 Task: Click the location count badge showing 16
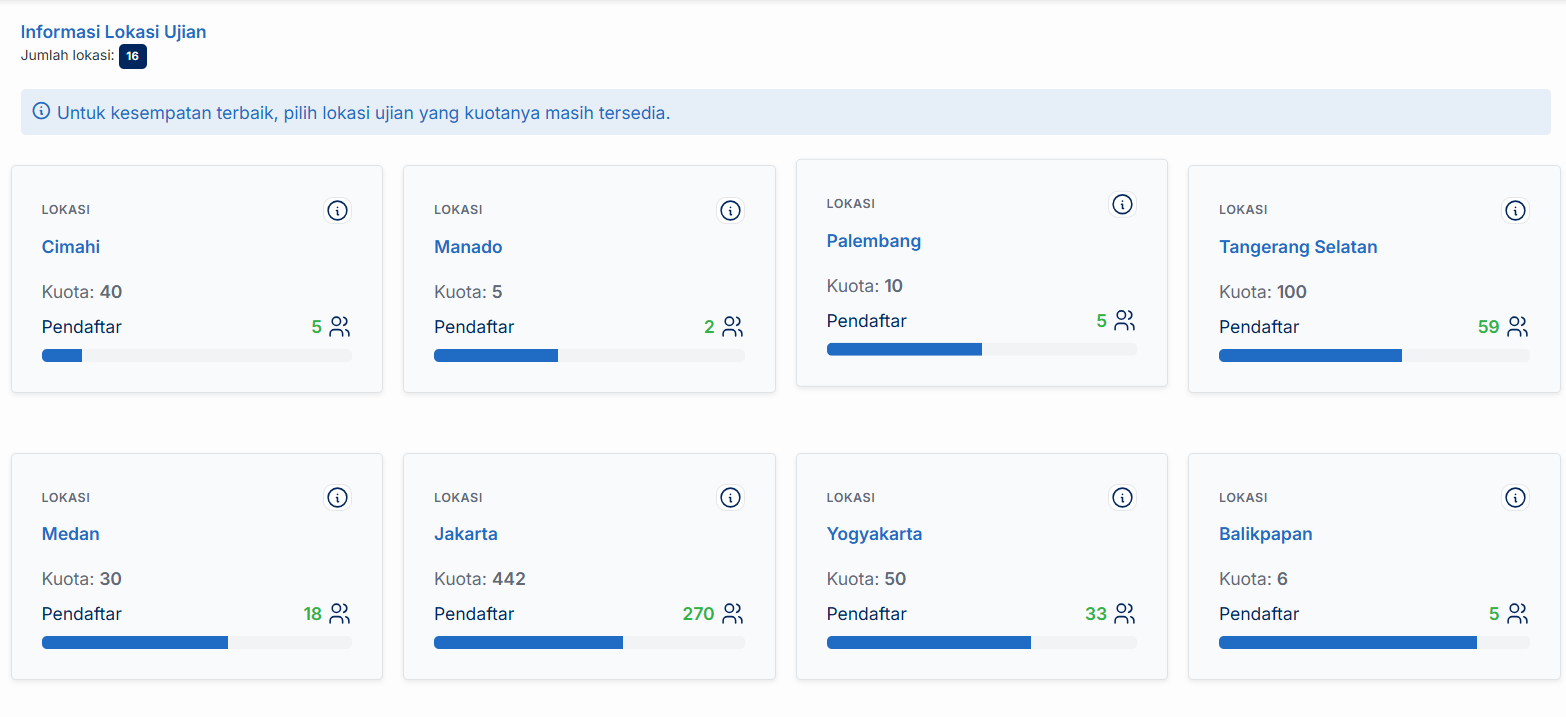(132, 56)
